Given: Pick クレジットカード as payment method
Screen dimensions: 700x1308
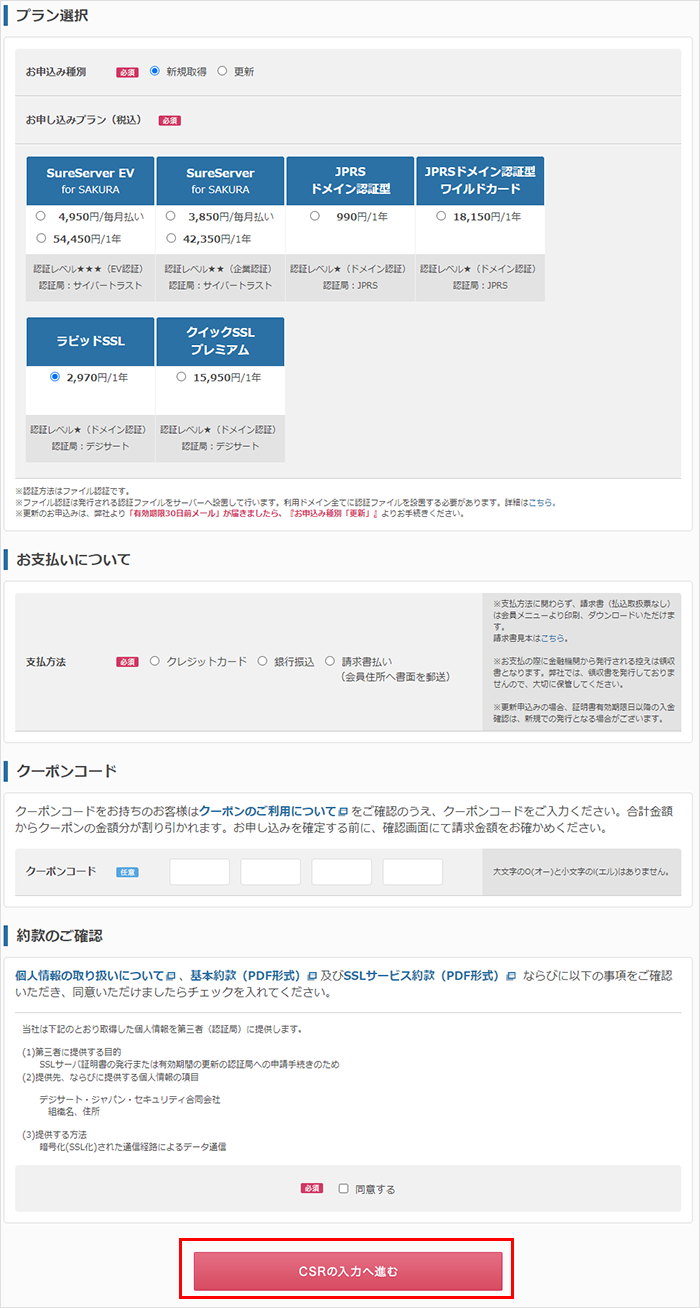Looking at the screenshot, I should tap(155, 661).
